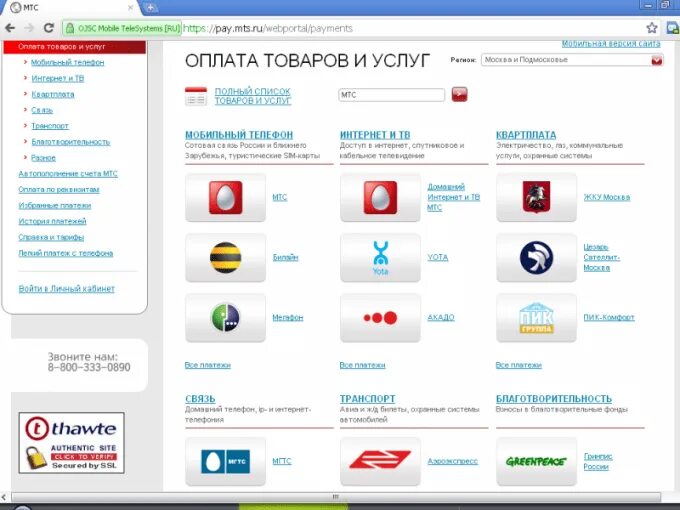Click КВАРТПЛАТА category heading

click(526, 135)
